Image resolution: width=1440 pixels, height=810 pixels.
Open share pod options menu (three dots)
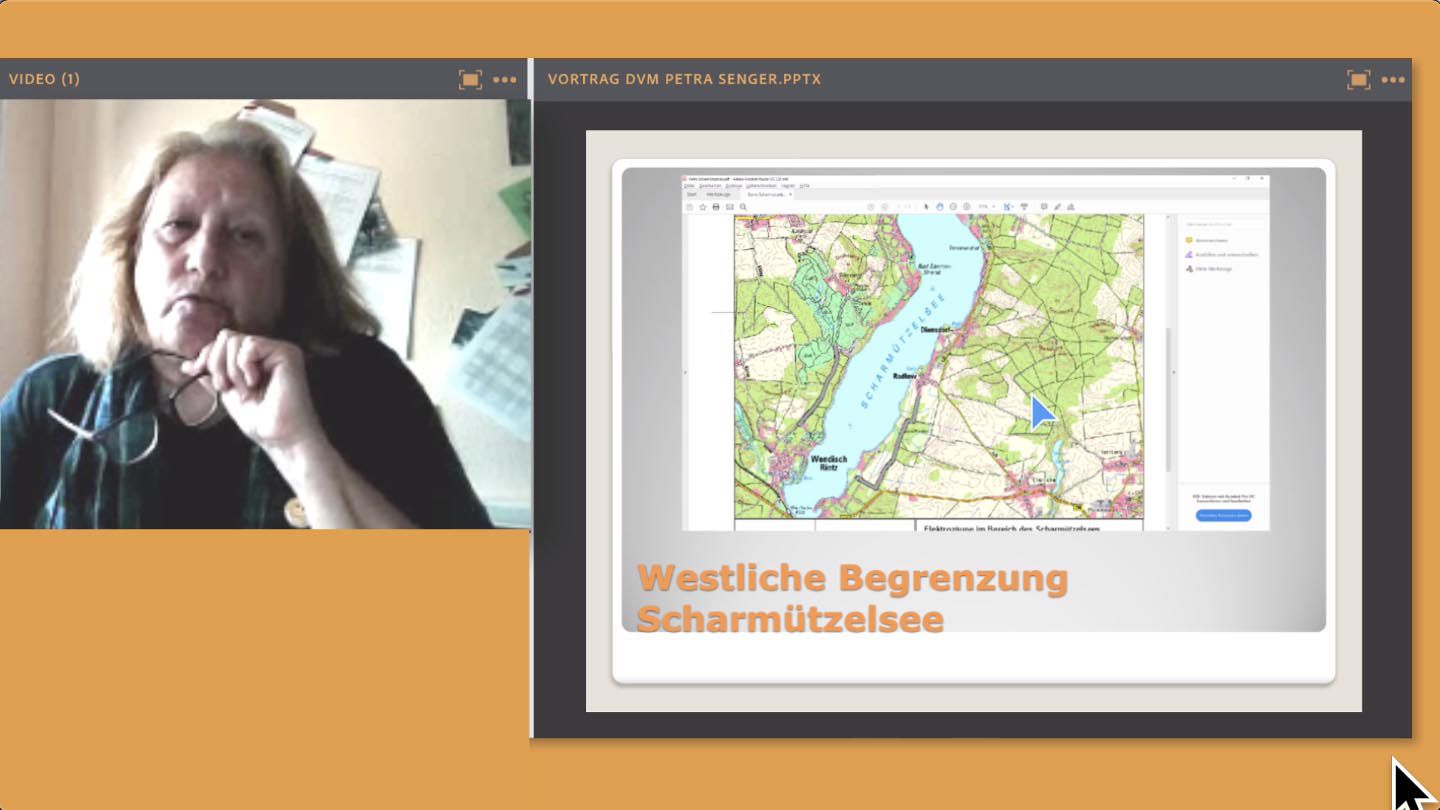[x=1393, y=79]
